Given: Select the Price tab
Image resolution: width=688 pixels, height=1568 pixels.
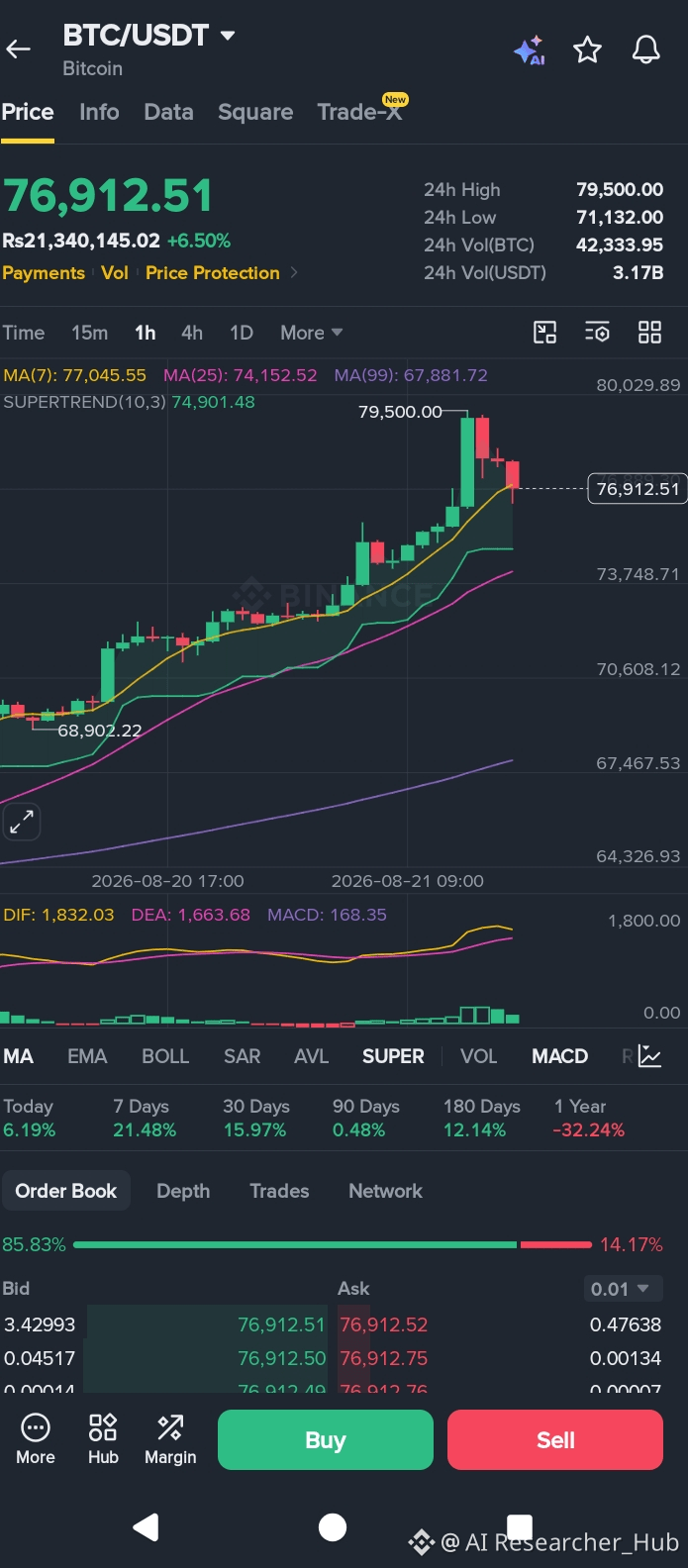Looking at the screenshot, I should coord(28,112).
